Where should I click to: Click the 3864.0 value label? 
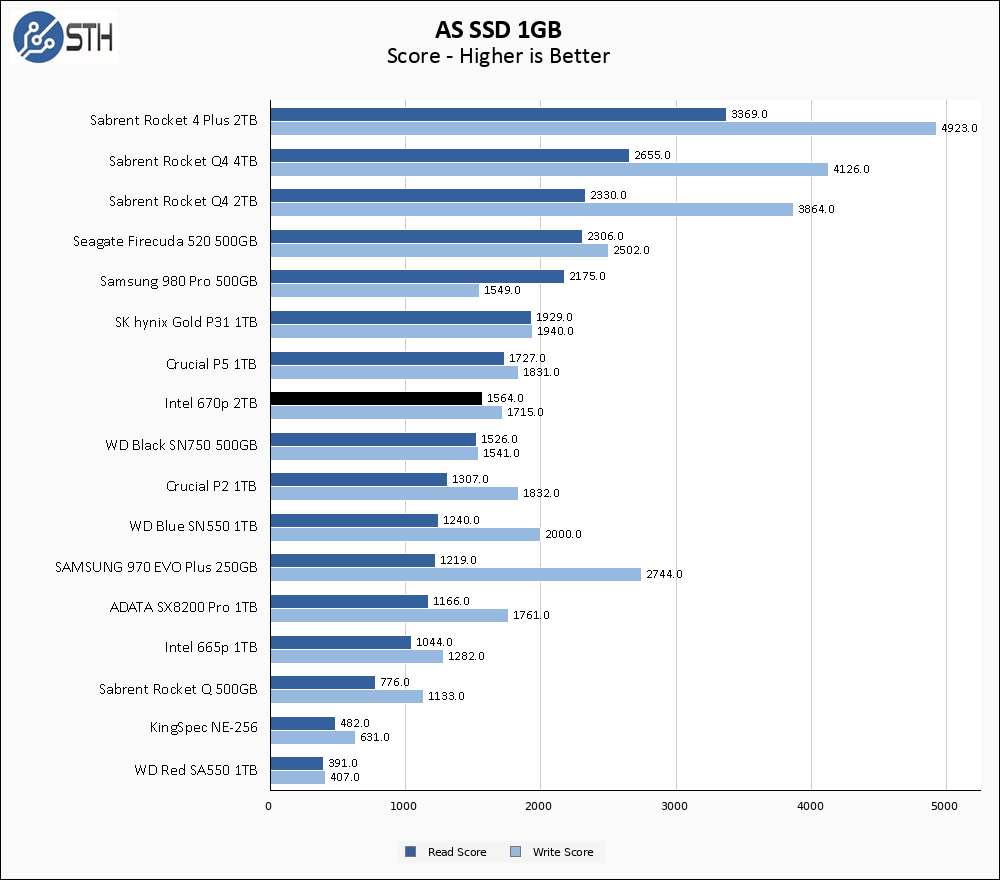[816, 209]
